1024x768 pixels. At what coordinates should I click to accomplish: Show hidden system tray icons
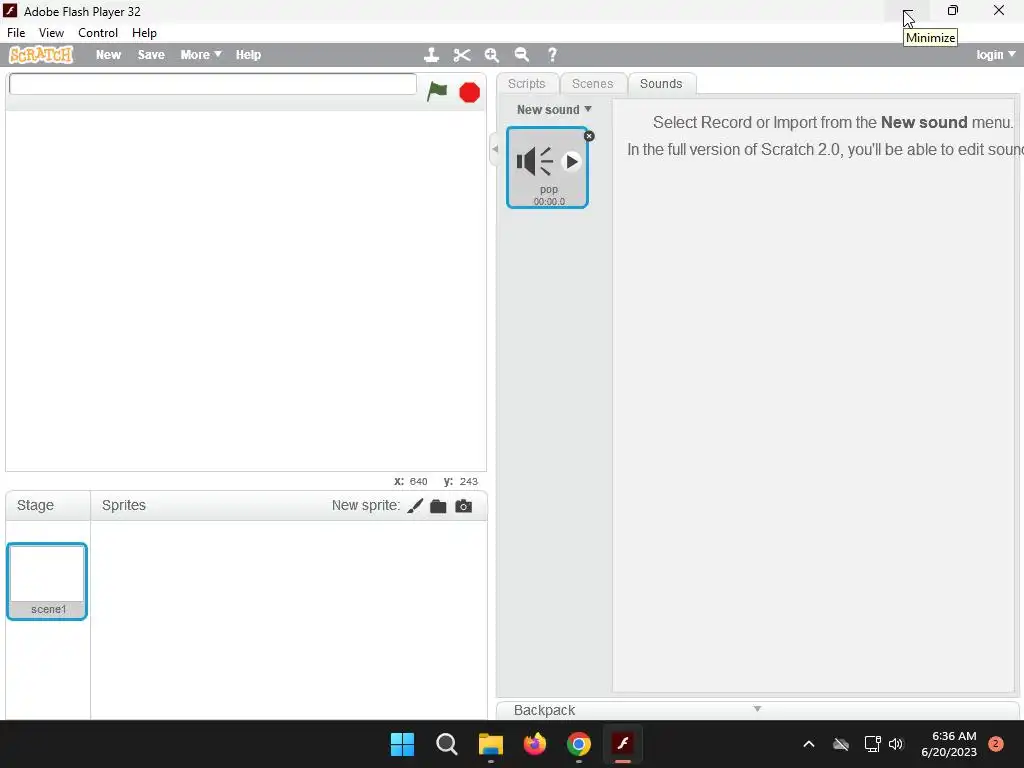(808, 744)
